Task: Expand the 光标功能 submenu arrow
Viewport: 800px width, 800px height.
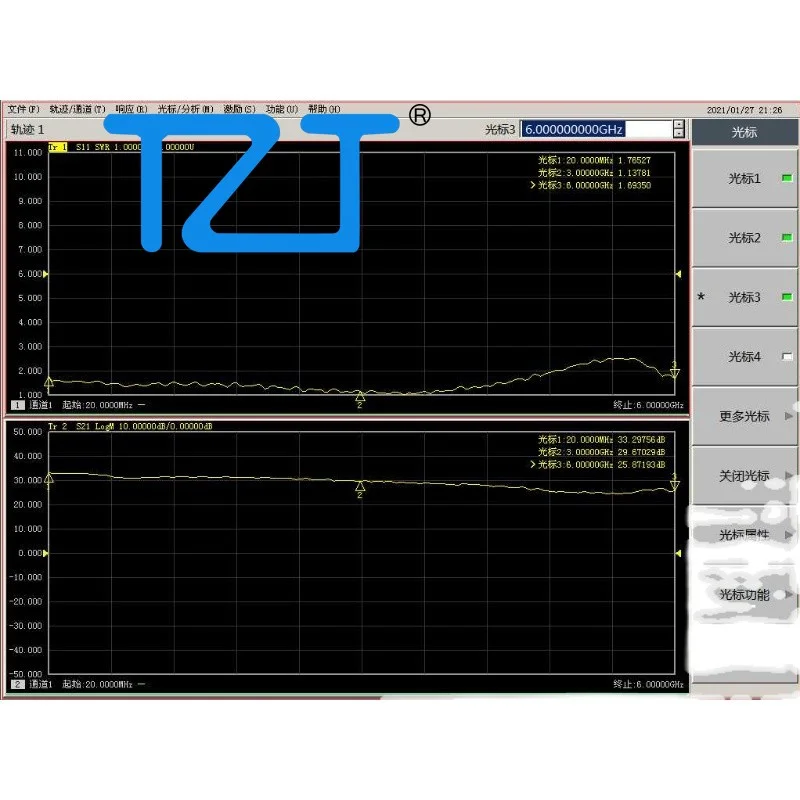Action: 789,594
